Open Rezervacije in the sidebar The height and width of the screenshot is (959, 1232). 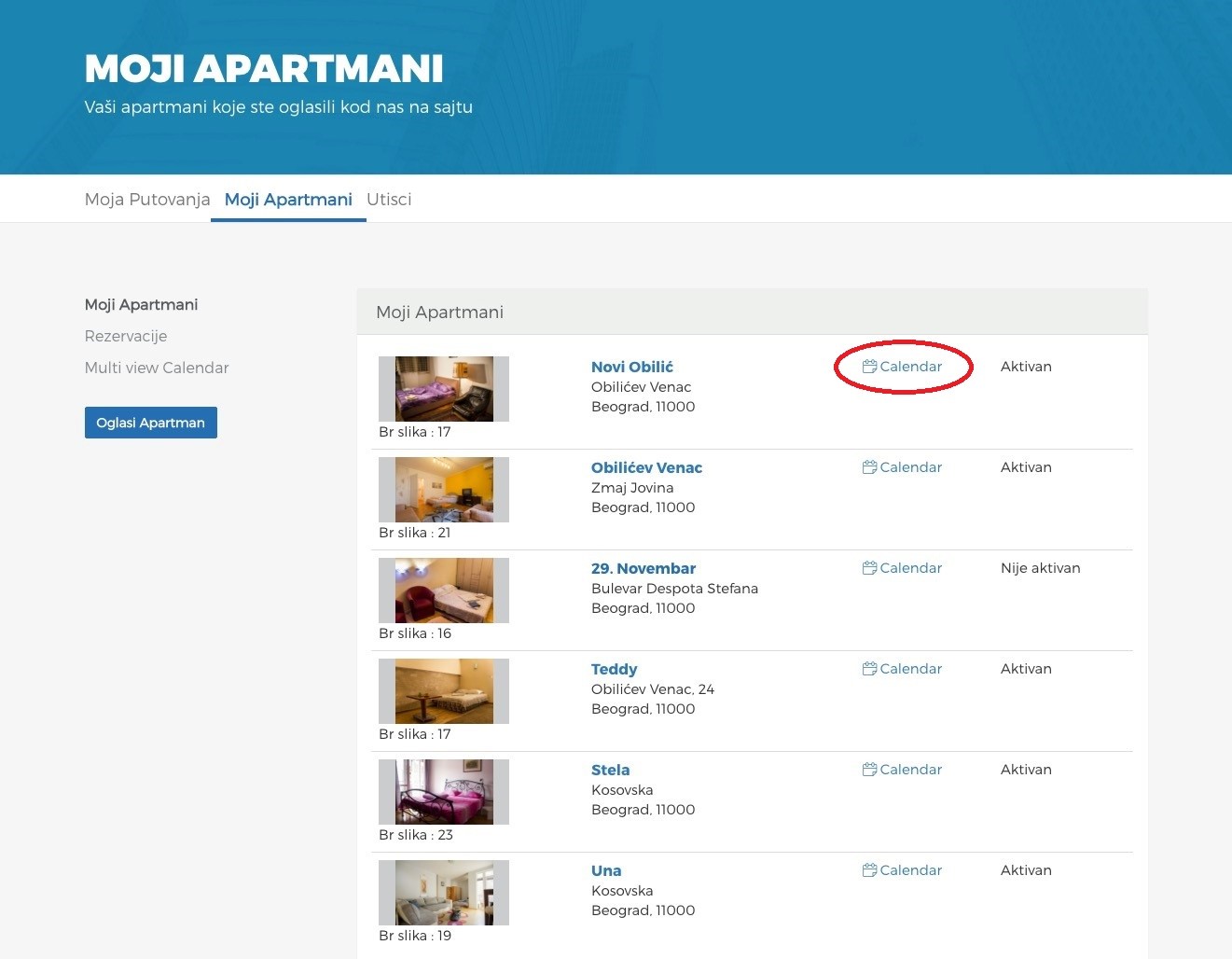point(126,336)
